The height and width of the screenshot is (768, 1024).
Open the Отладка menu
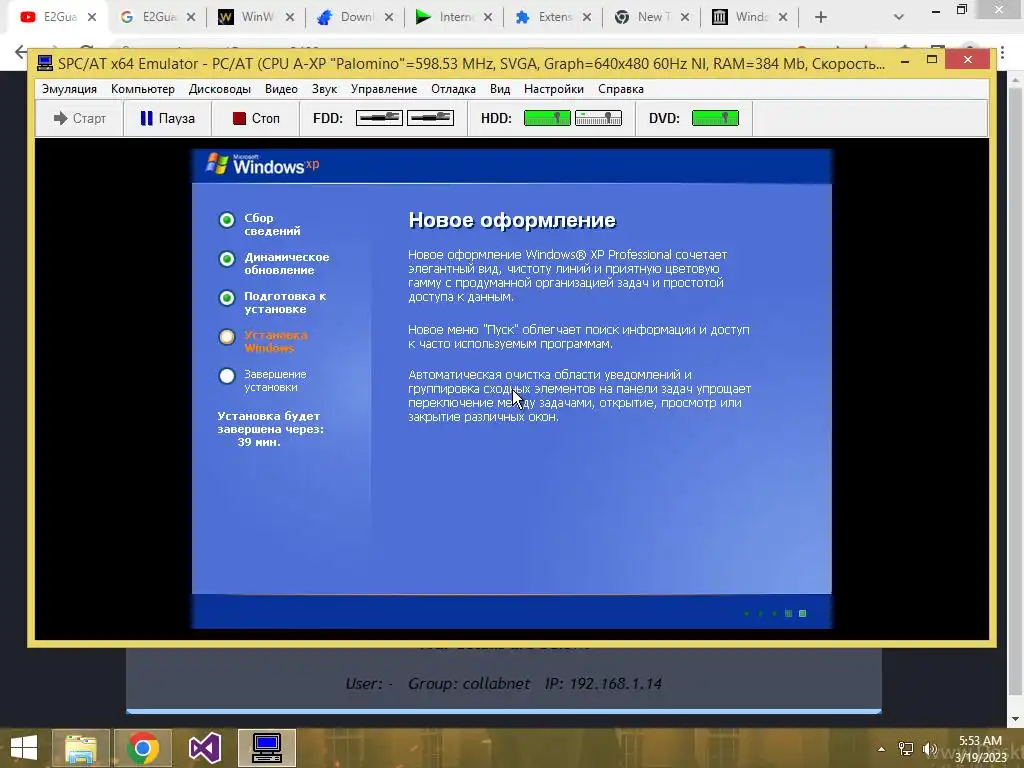(453, 89)
